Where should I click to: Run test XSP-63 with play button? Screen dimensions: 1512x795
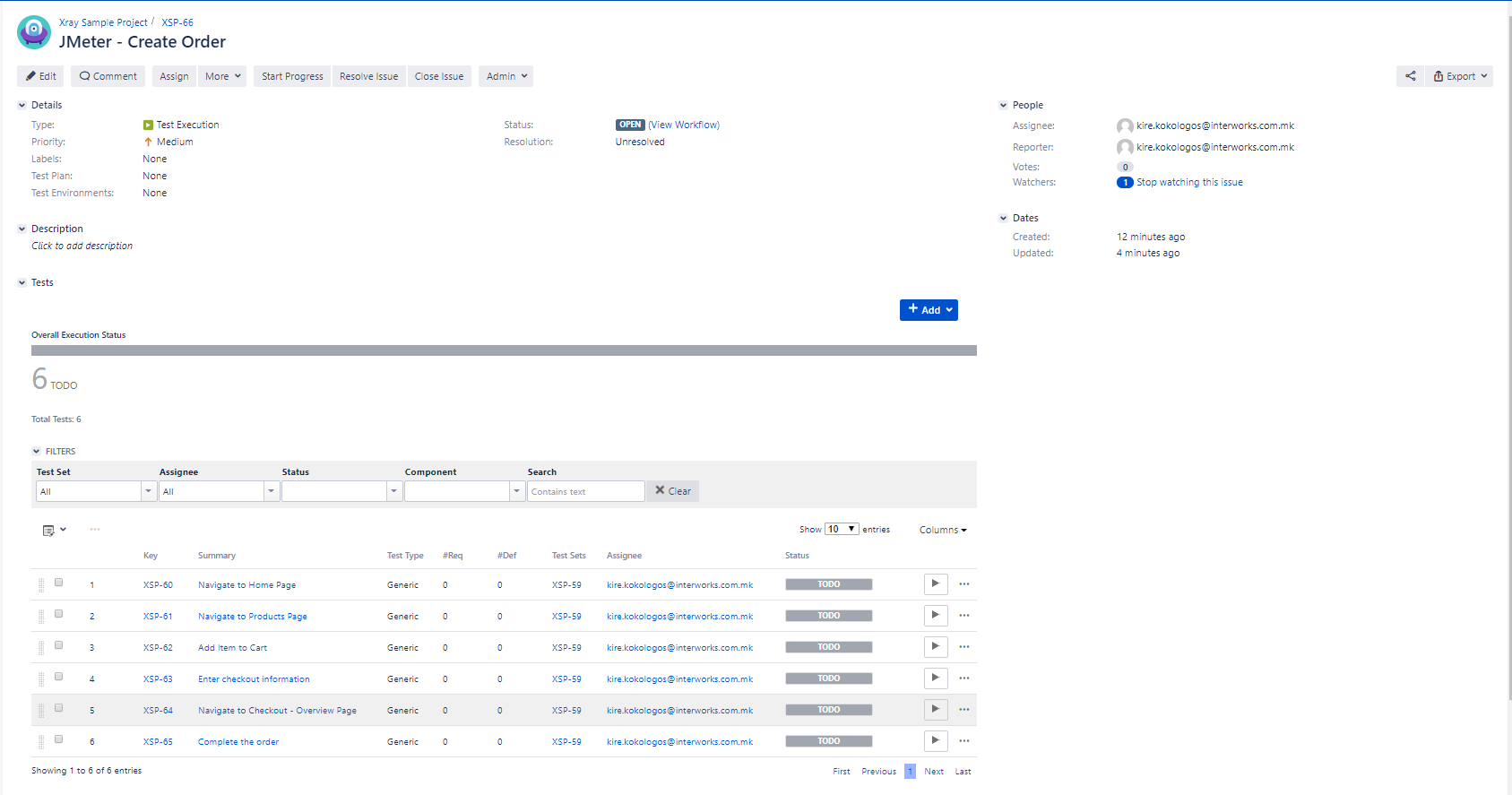(936, 678)
